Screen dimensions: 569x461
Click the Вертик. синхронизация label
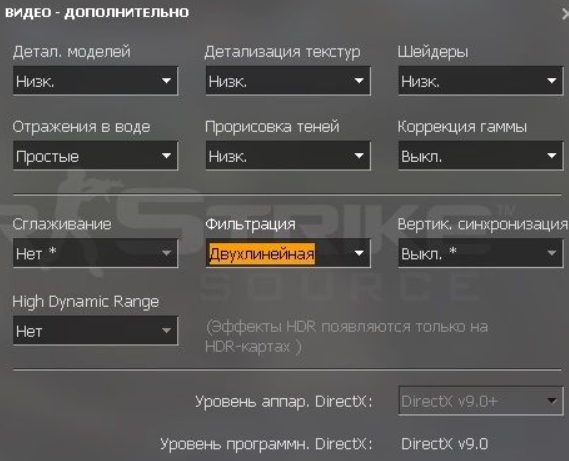483,224
